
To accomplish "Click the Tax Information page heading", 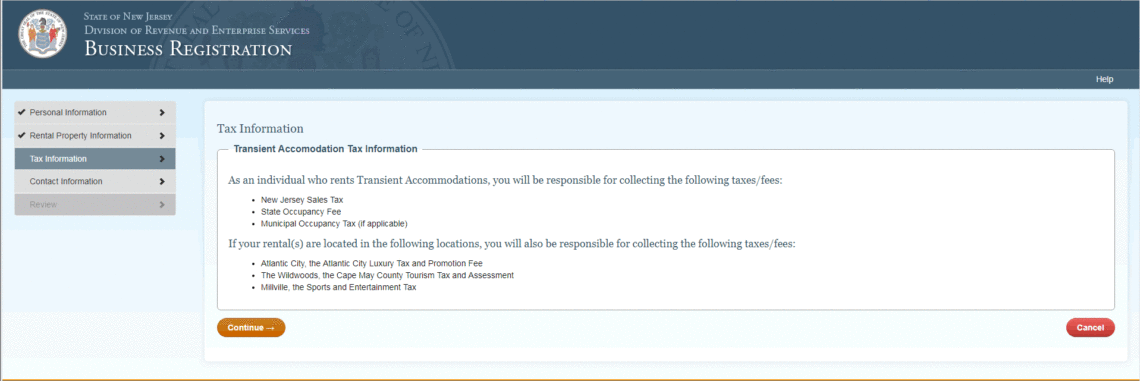I will (x=260, y=129).
